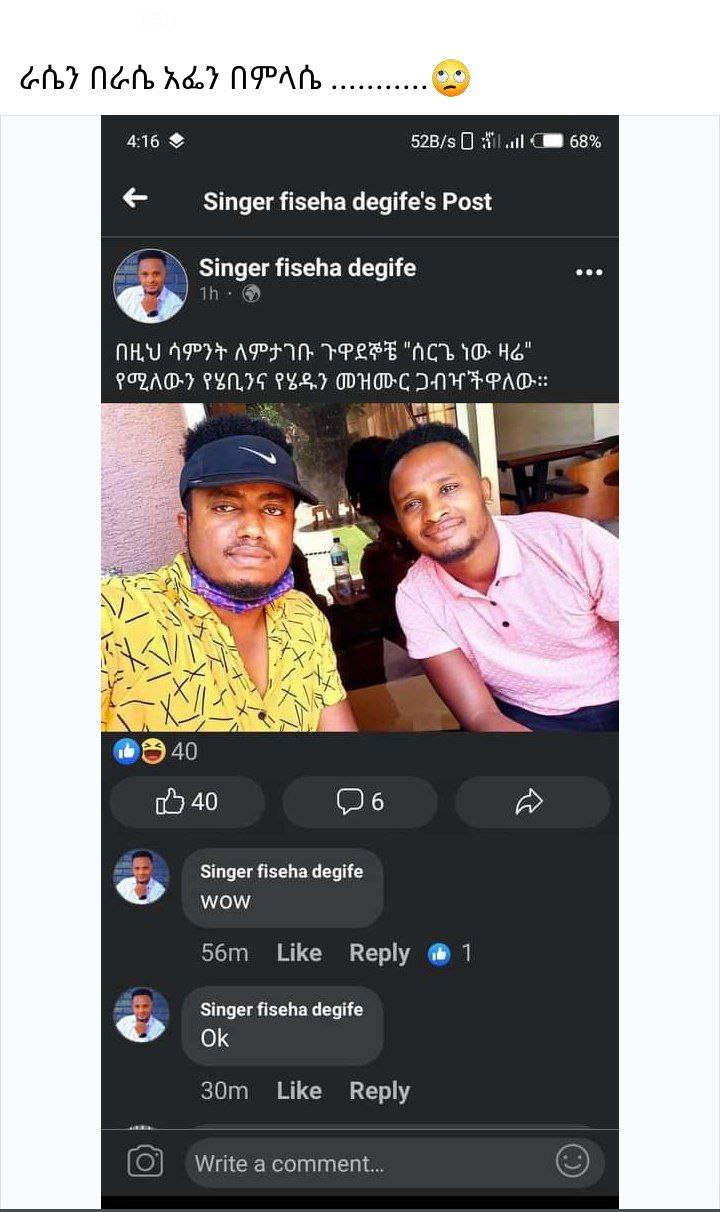Image resolution: width=720 pixels, height=1212 pixels.
Task: Tap the share arrow button
Action: pyautogui.click(x=531, y=801)
